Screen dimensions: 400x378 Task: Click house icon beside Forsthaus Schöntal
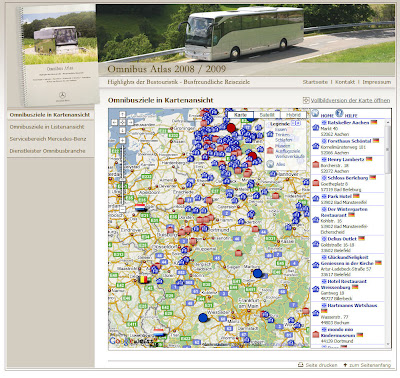point(316,146)
